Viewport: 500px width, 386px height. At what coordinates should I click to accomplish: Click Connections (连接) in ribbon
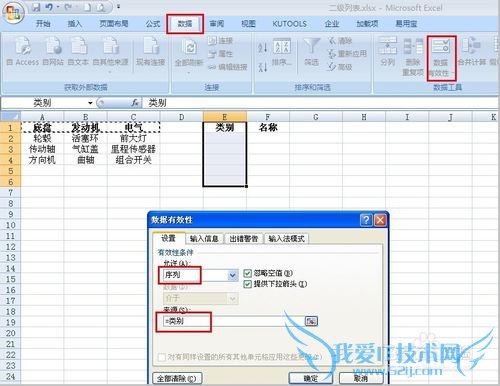pos(221,41)
